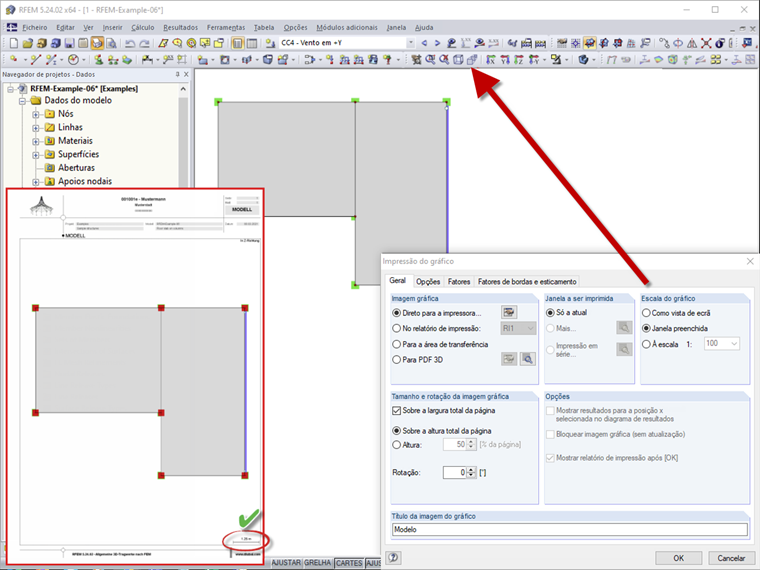Viewport: 760px width, 570px height.
Task: Open the scale 100 dropdown
Action: click(x=734, y=343)
